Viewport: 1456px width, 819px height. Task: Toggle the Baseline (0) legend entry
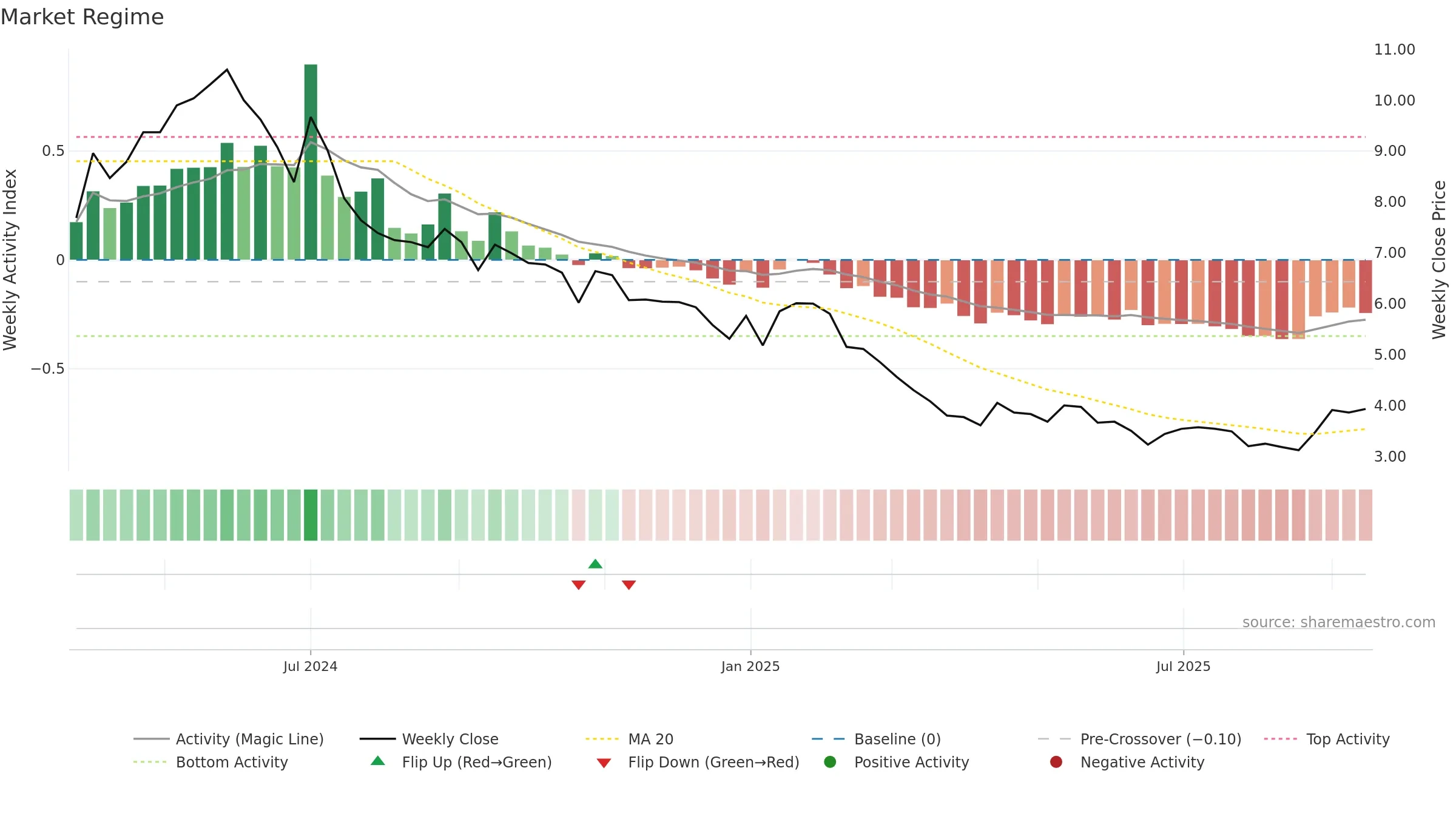click(876, 739)
